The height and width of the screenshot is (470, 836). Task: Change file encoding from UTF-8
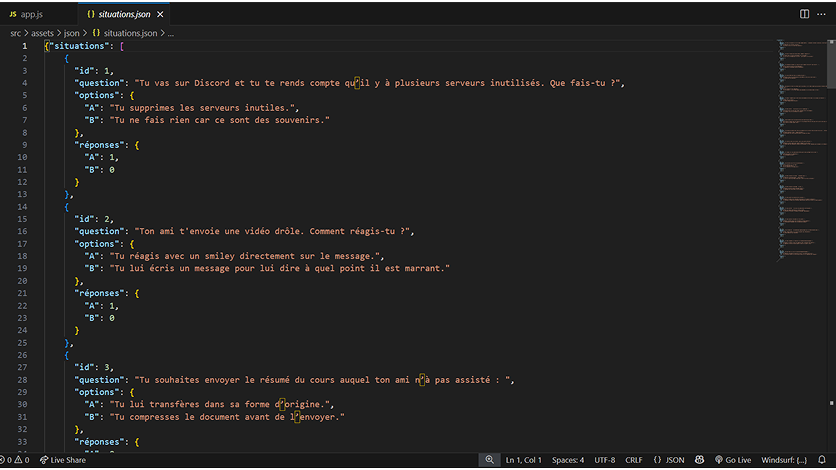click(x=605, y=460)
